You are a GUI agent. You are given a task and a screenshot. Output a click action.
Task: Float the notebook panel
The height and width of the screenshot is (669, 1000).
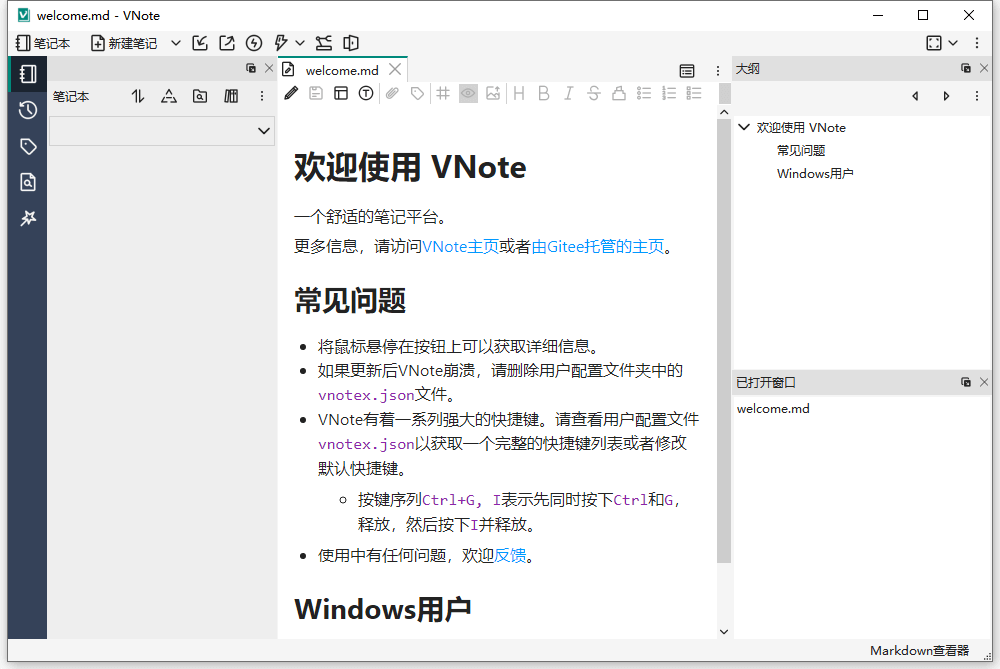click(x=251, y=68)
